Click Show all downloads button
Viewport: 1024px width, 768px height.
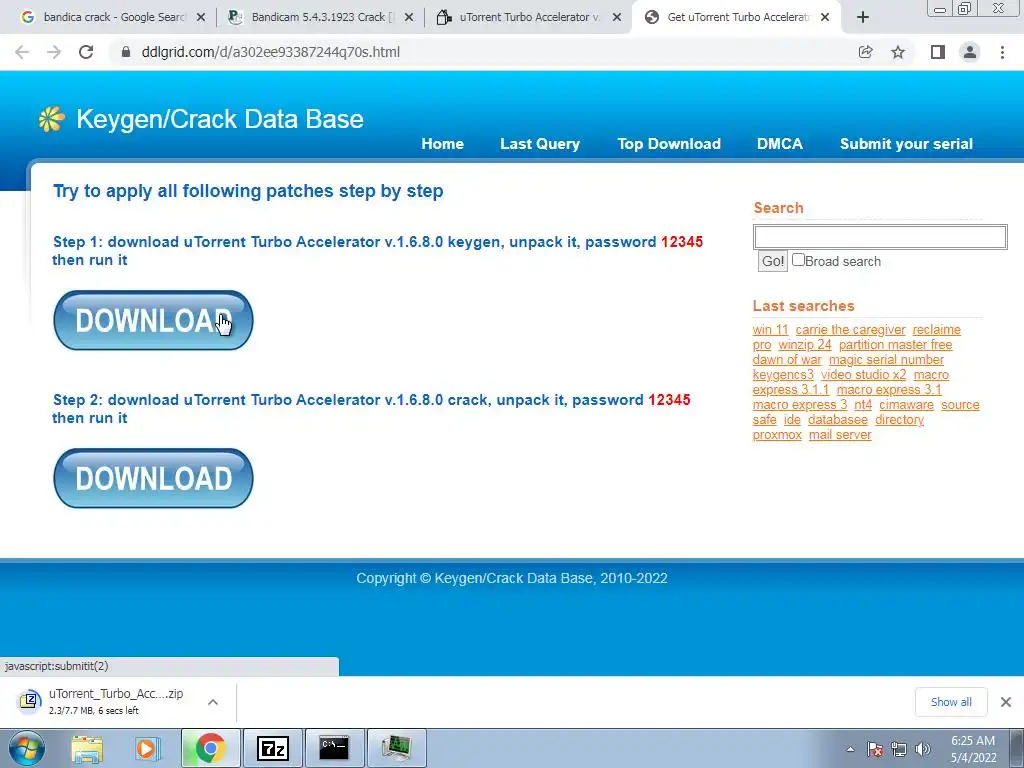tap(951, 702)
